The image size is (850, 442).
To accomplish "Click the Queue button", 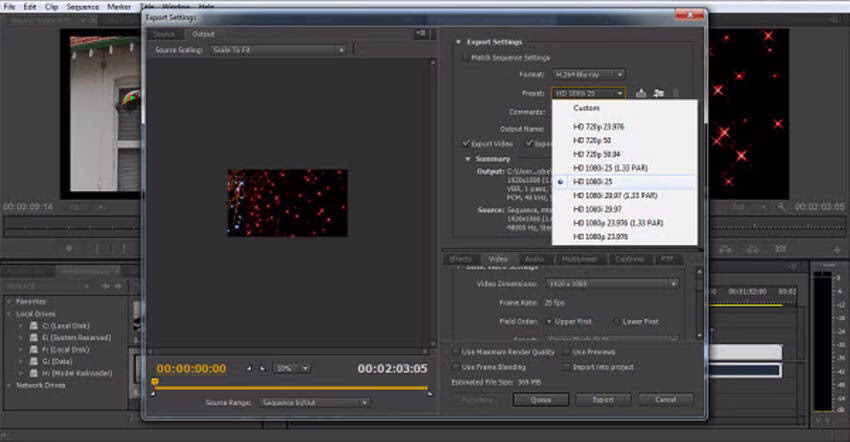I will 540,399.
